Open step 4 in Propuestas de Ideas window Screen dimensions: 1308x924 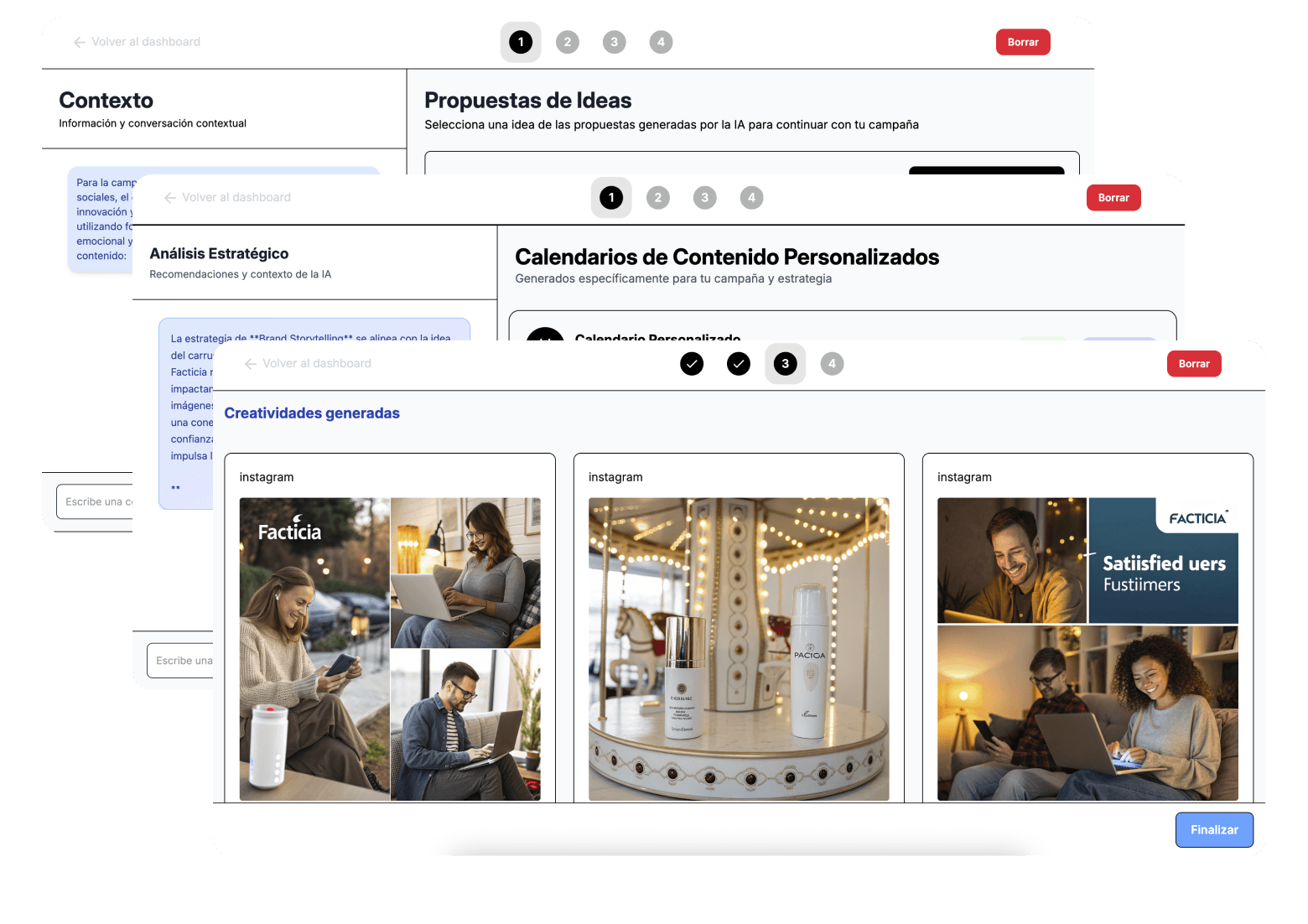[661, 42]
